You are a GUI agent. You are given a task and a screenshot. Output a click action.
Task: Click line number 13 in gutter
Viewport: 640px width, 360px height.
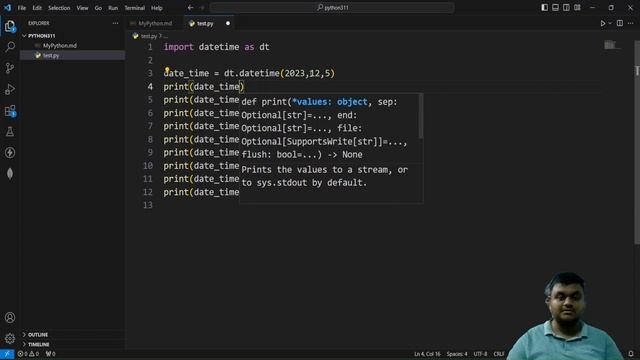point(147,205)
